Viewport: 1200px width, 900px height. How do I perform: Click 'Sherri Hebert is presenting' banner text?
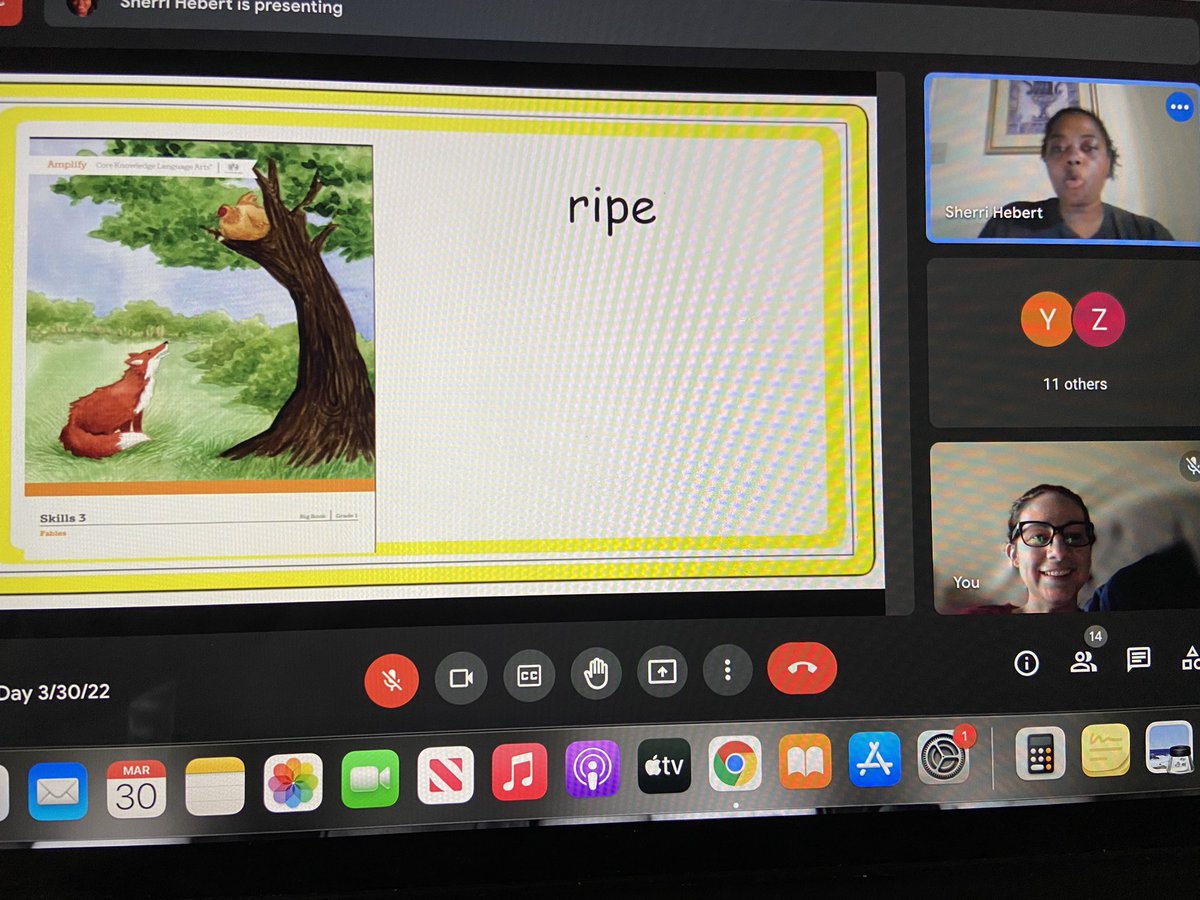click(x=231, y=7)
